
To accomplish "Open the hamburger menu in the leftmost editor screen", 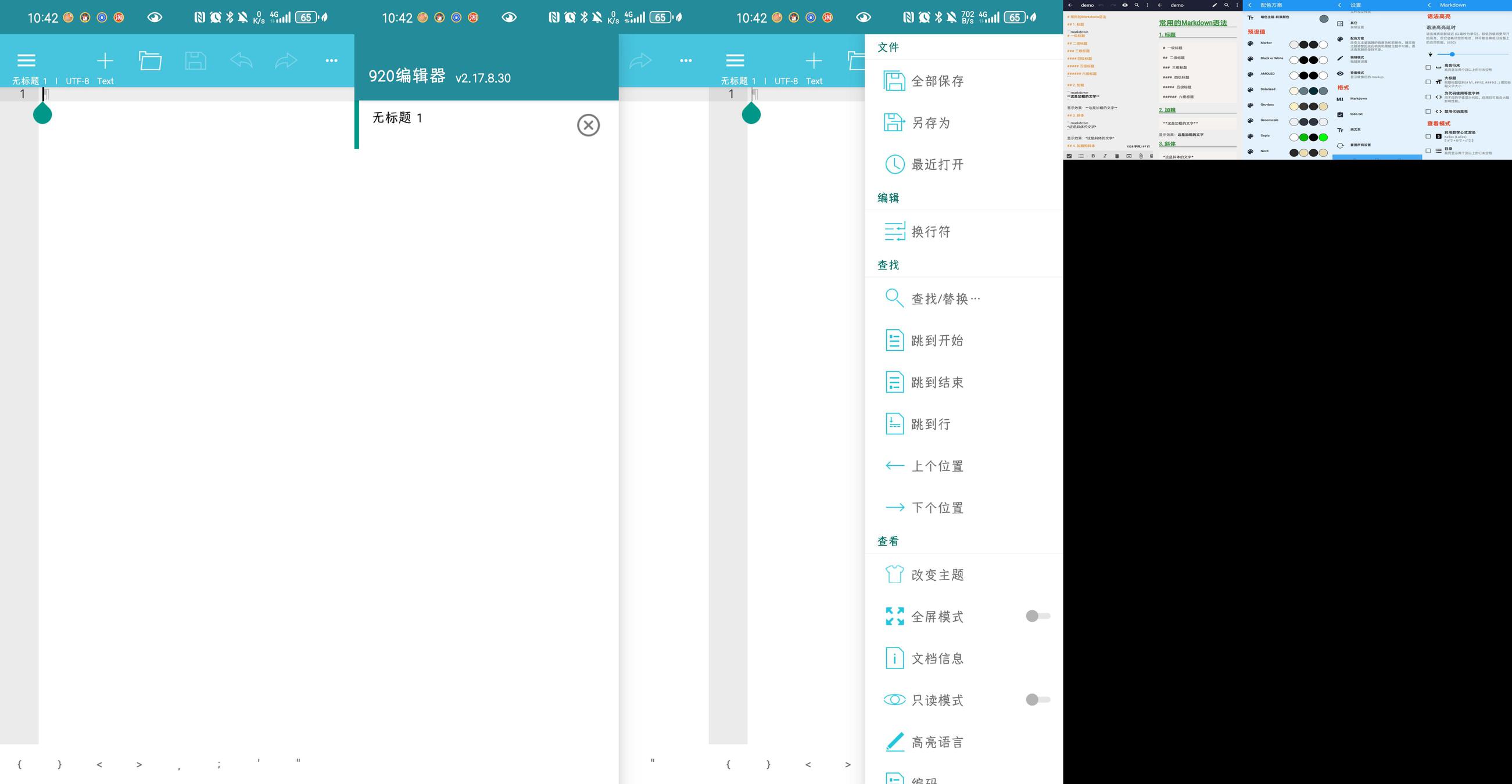I will (x=26, y=60).
